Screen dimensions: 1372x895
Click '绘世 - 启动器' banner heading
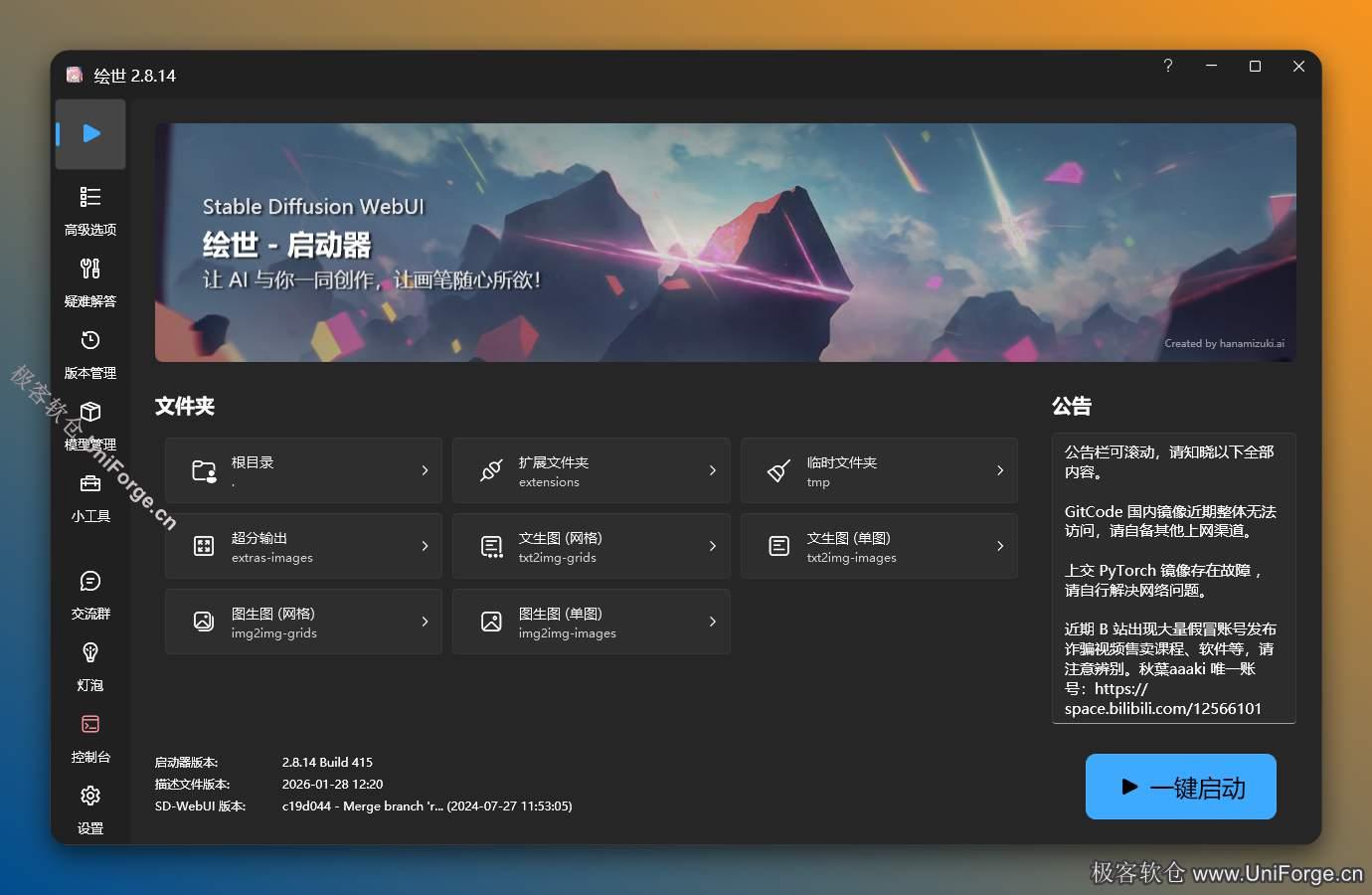(286, 245)
